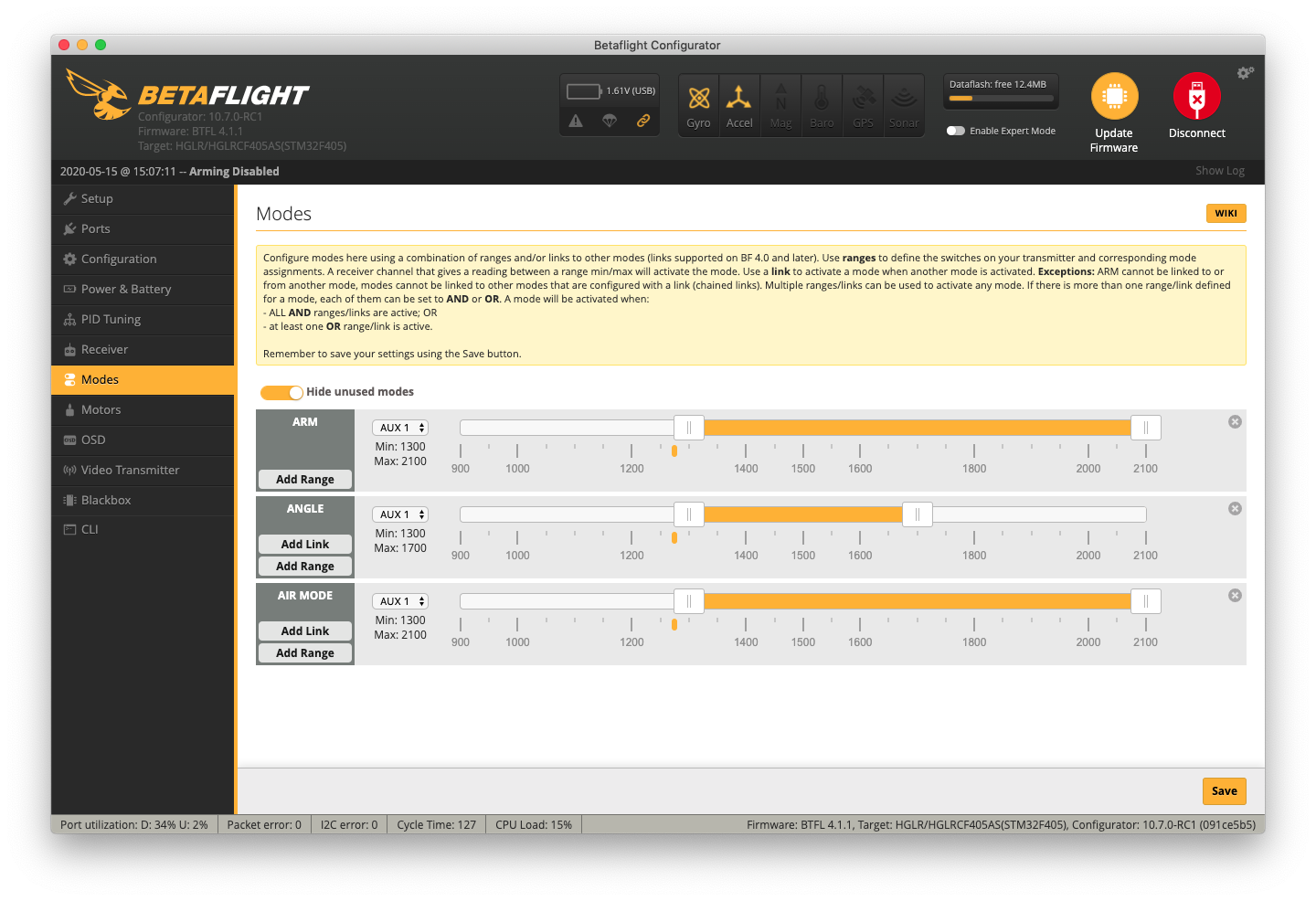Click the Mag sensor icon
This screenshot has height=901, width=1316.
pyautogui.click(x=781, y=97)
